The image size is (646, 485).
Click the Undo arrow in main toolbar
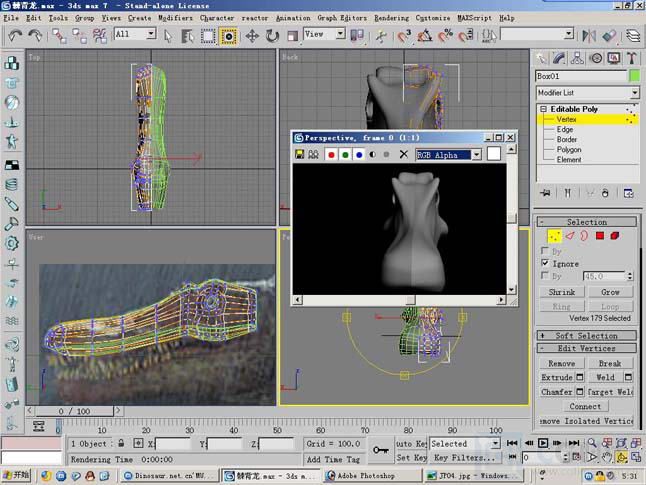(15, 36)
